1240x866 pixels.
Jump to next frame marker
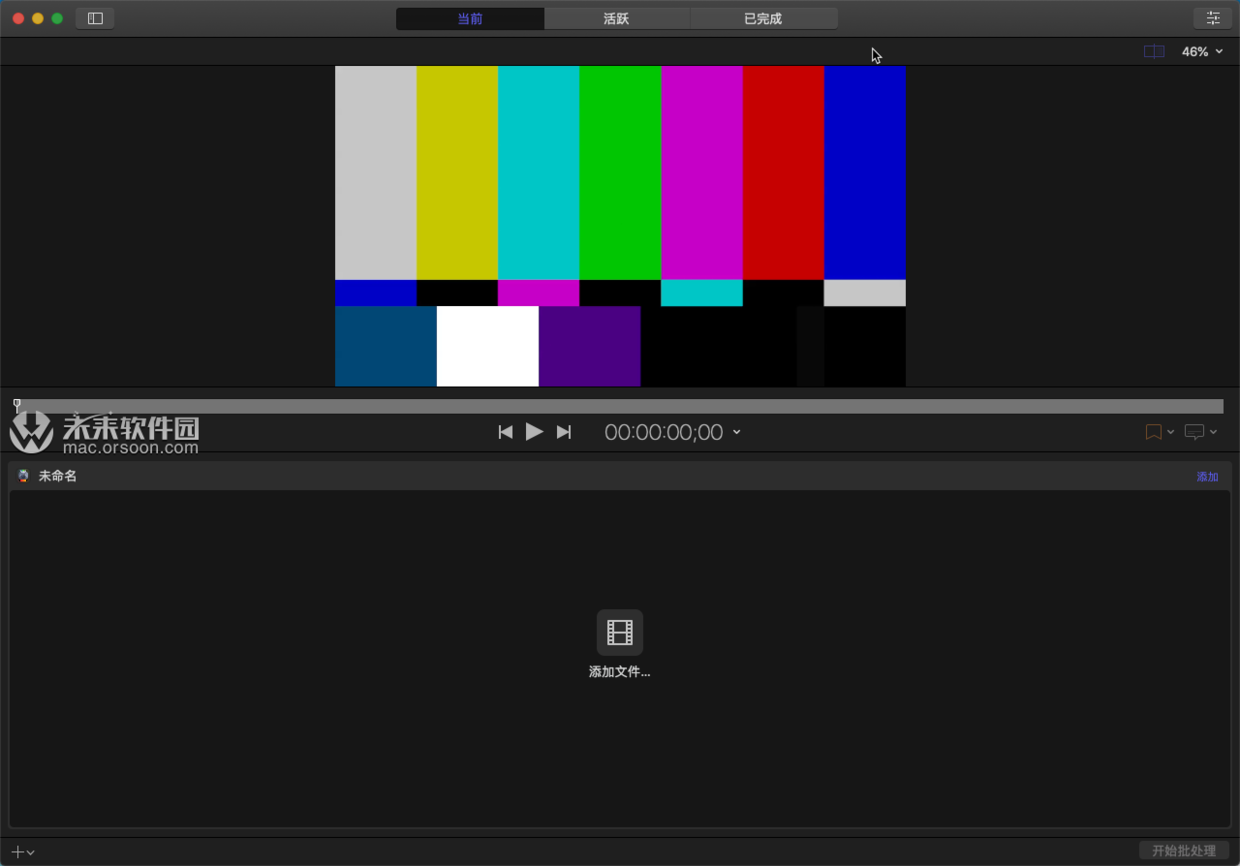pos(564,432)
